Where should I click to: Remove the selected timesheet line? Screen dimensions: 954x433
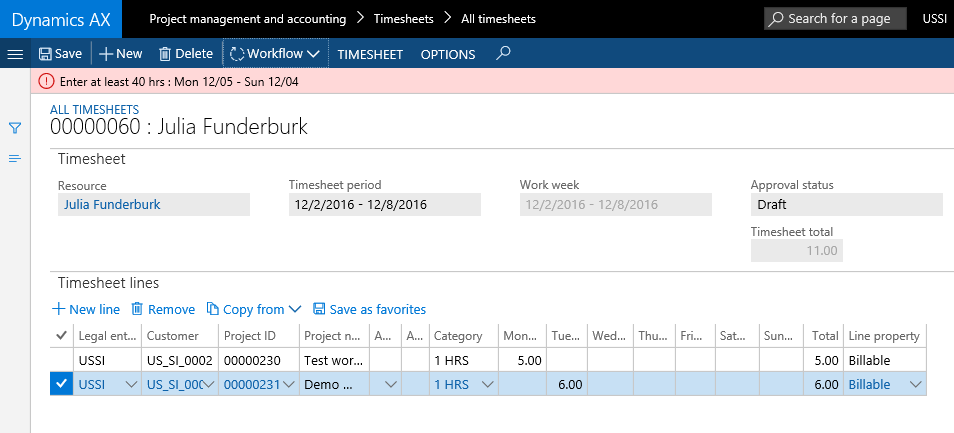click(162, 310)
